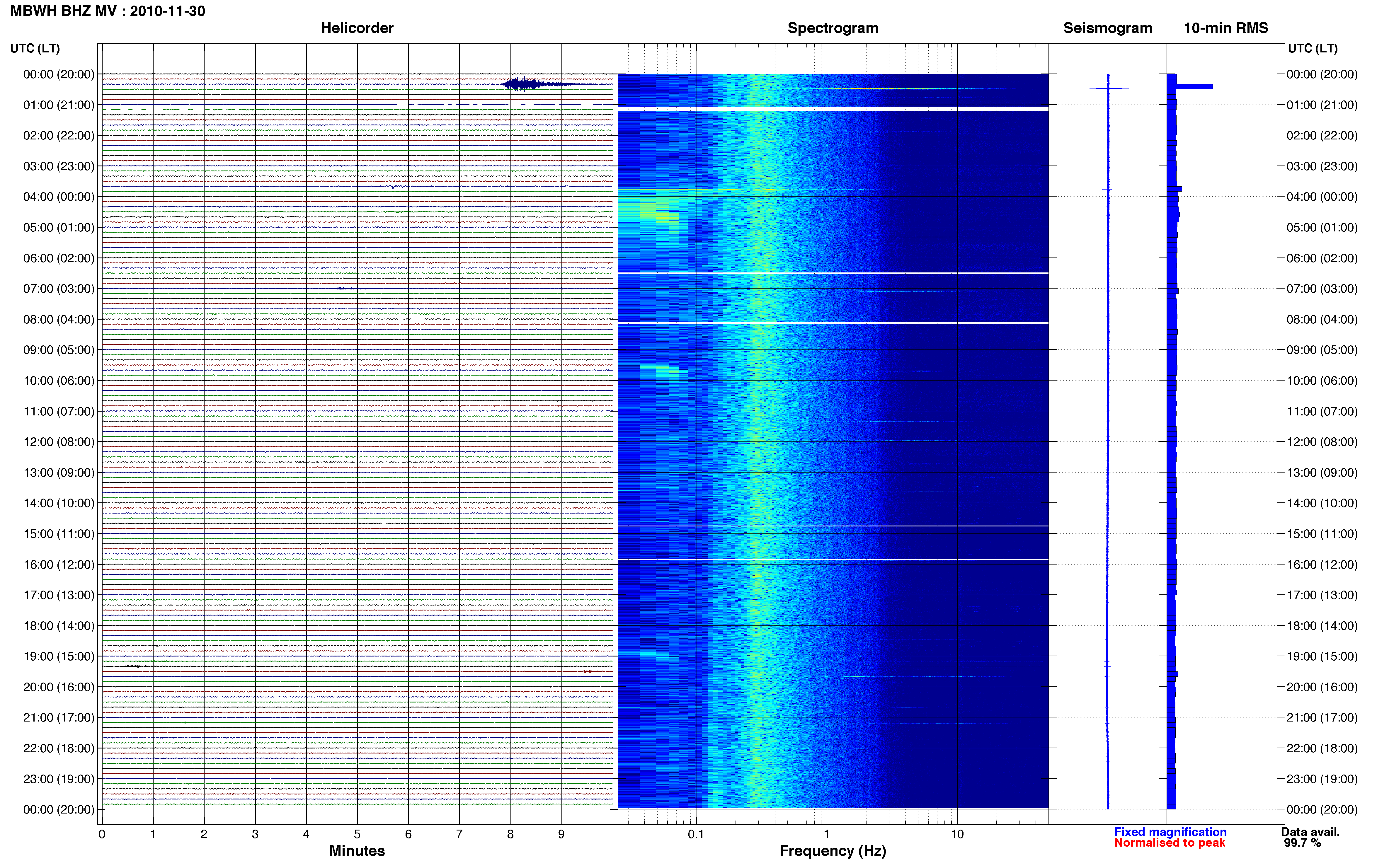Select the Helicorder panel heading
The height and width of the screenshot is (868, 1389).
[357, 28]
